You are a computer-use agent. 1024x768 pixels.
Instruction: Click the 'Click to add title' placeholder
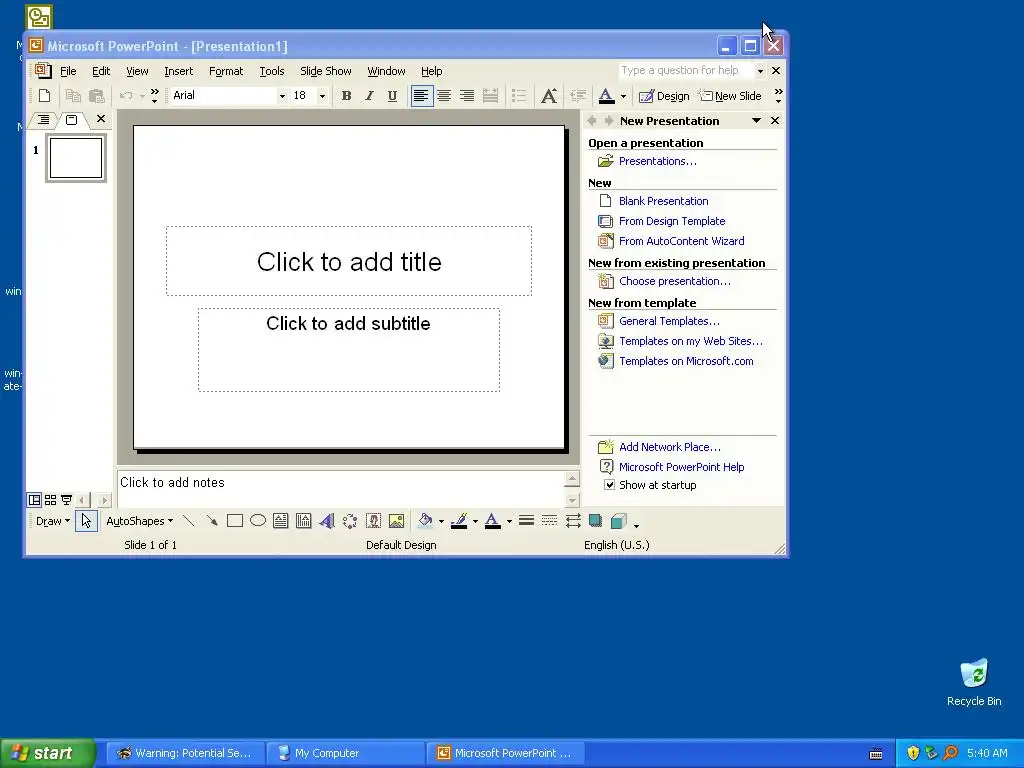(349, 261)
